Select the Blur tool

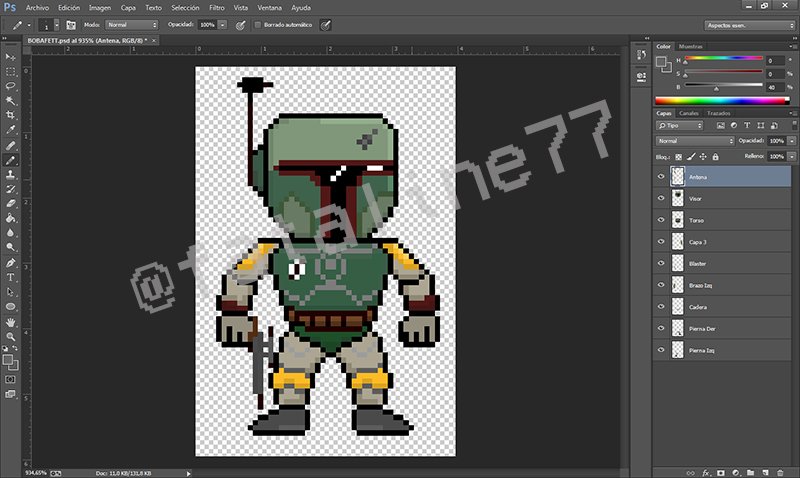click(x=10, y=233)
